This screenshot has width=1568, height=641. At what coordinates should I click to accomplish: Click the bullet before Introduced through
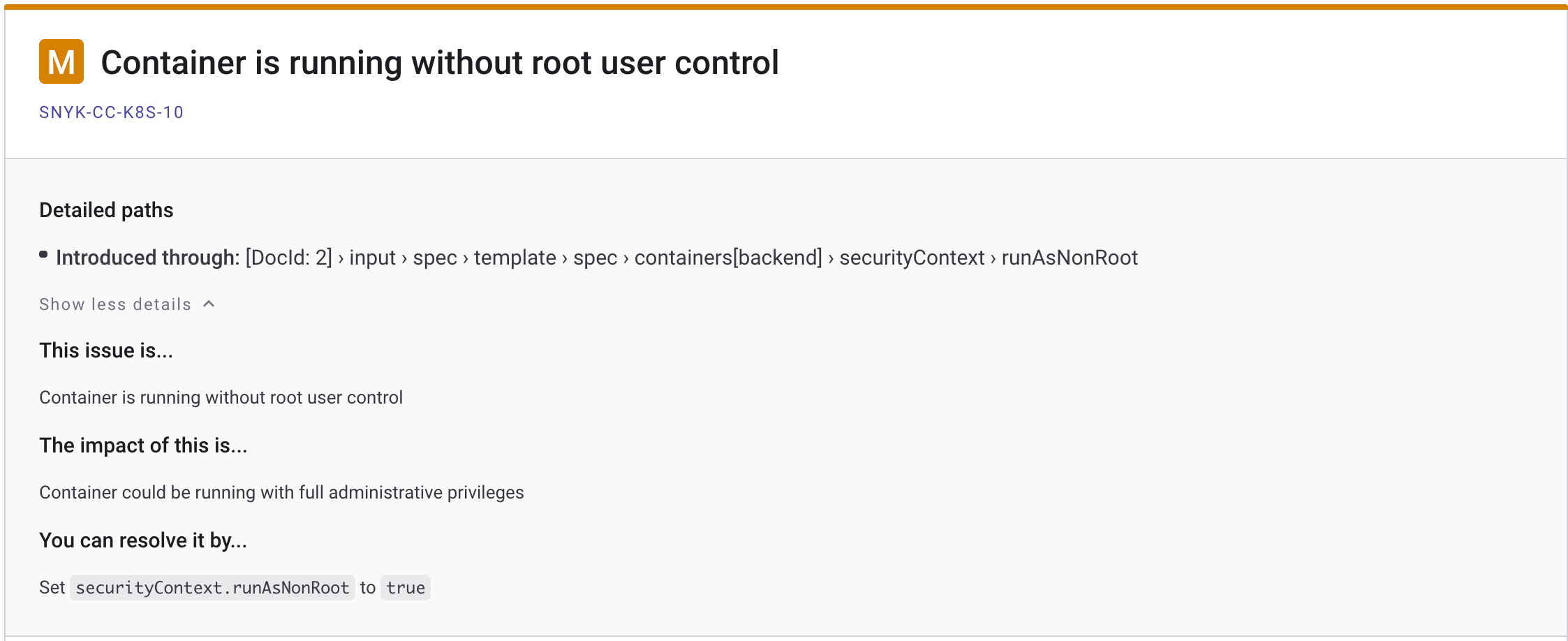[43, 255]
